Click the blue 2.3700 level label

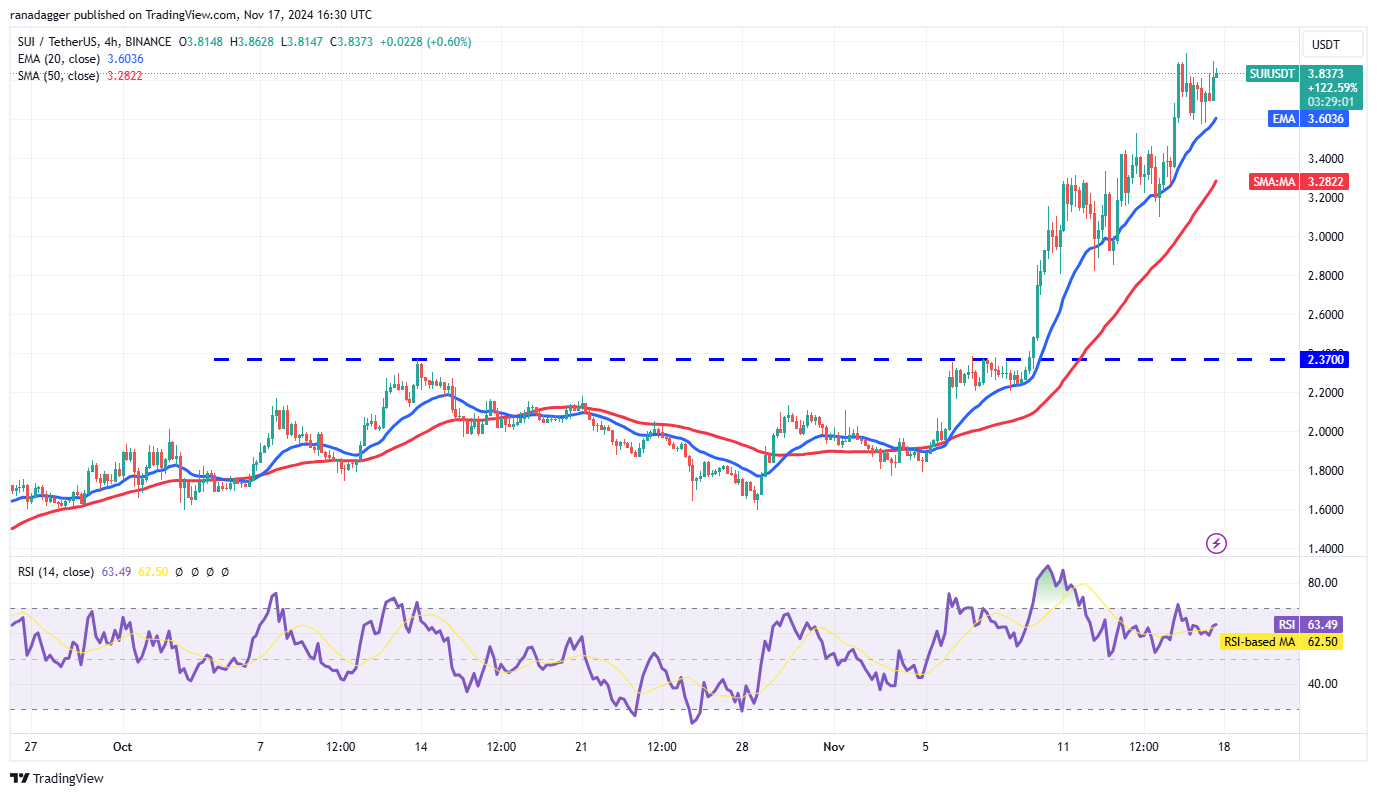click(x=1327, y=359)
